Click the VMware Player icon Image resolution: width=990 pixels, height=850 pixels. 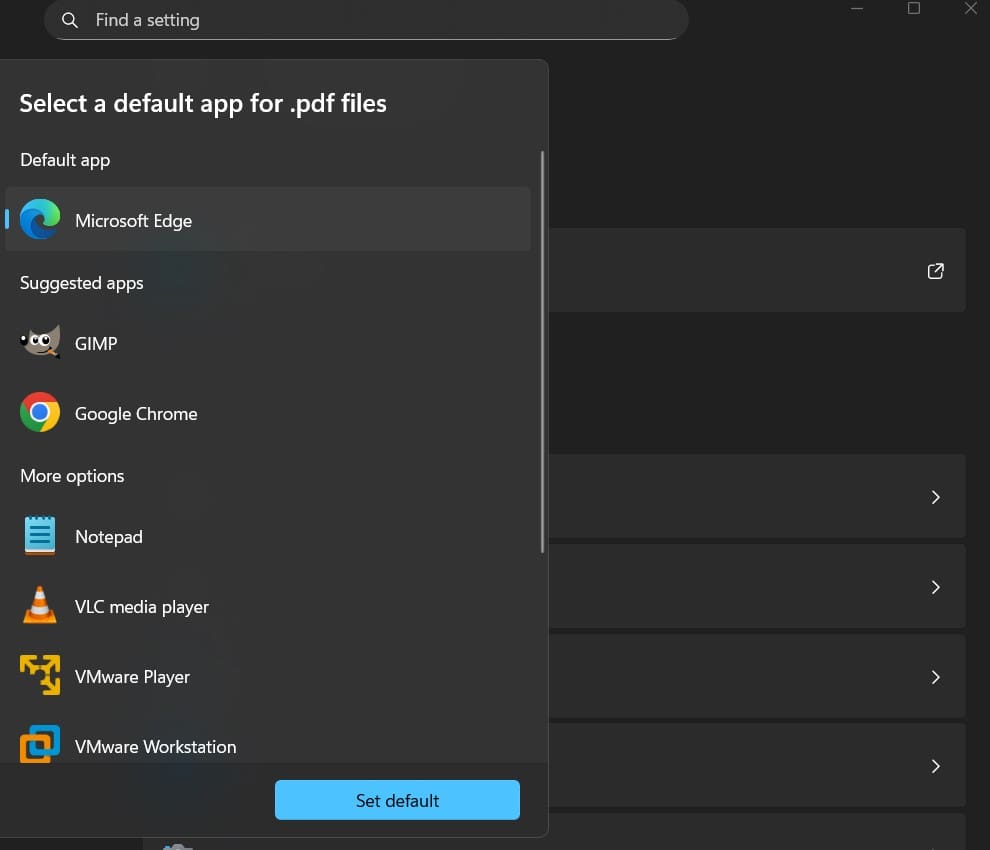coord(39,676)
